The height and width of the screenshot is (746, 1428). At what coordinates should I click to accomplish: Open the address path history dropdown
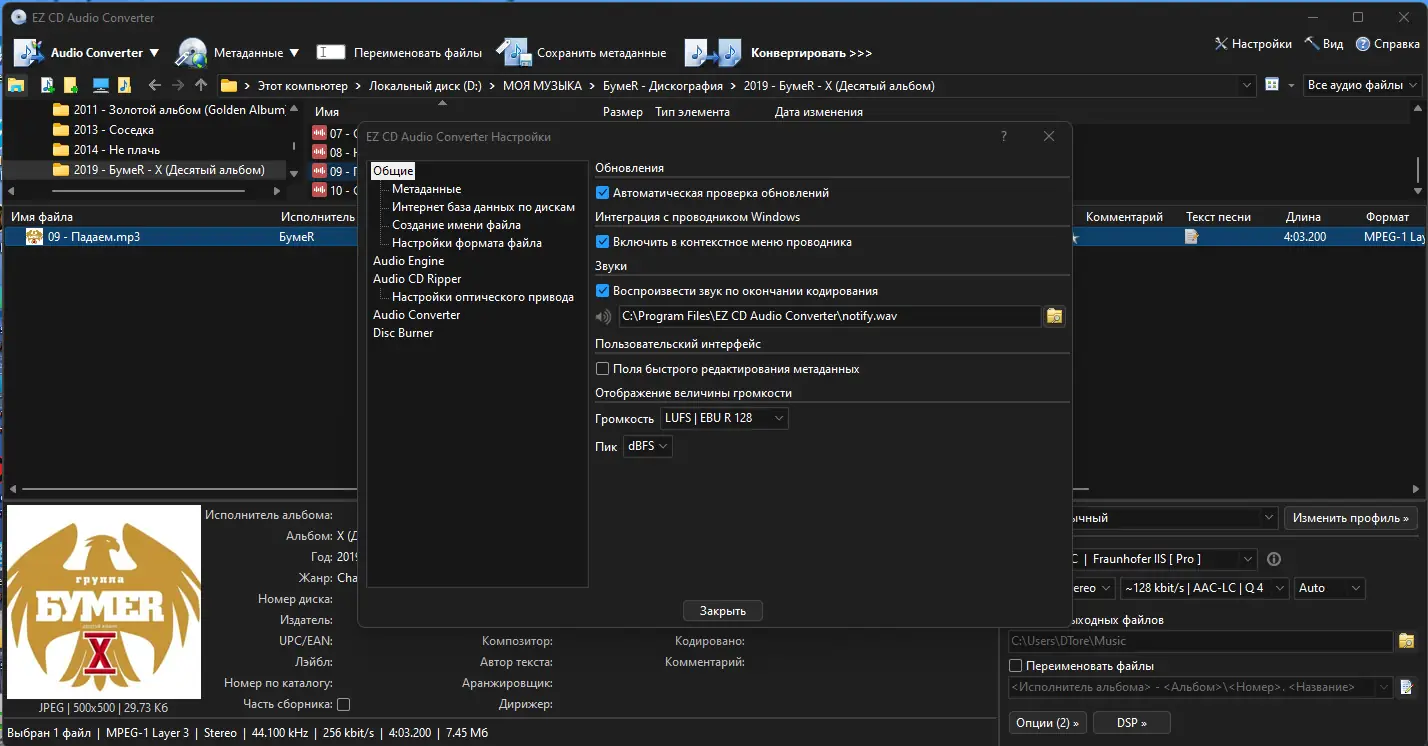click(x=1247, y=85)
